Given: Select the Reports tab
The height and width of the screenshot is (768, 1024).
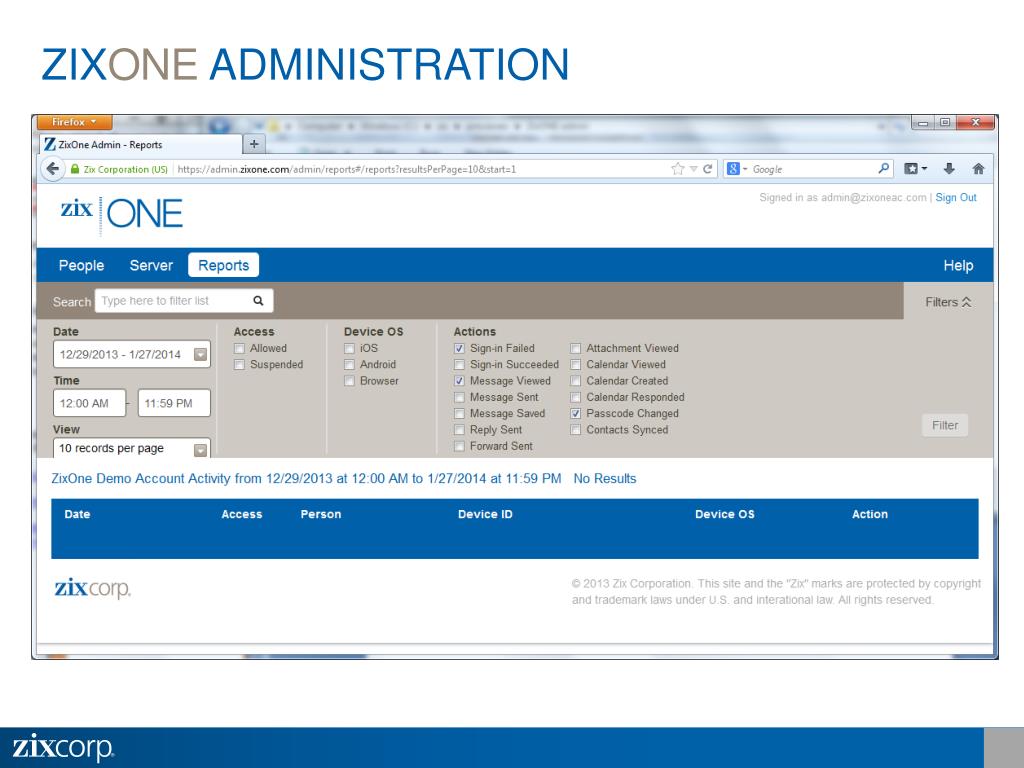Looking at the screenshot, I should pyautogui.click(x=223, y=265).
